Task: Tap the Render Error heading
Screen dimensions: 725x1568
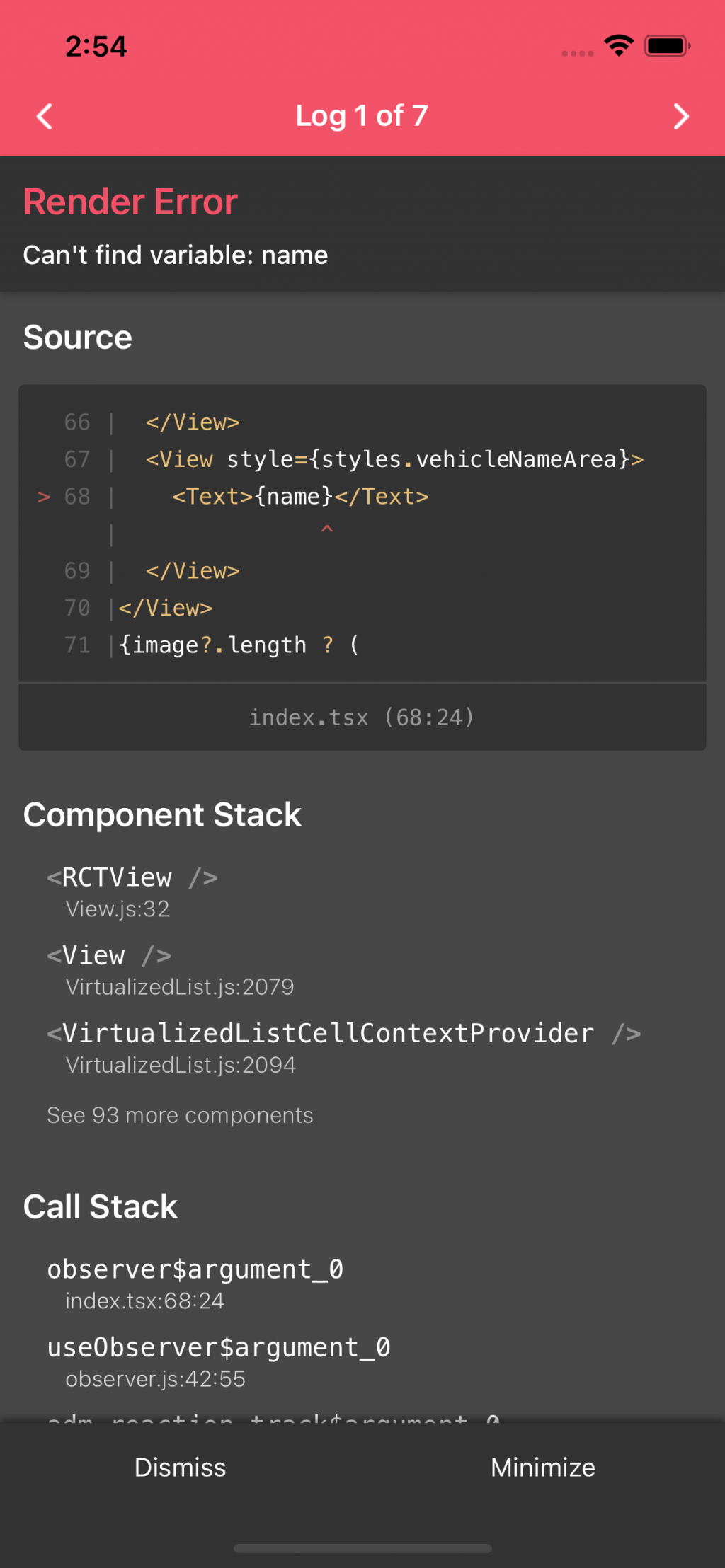Action: [x=130, y=202]
